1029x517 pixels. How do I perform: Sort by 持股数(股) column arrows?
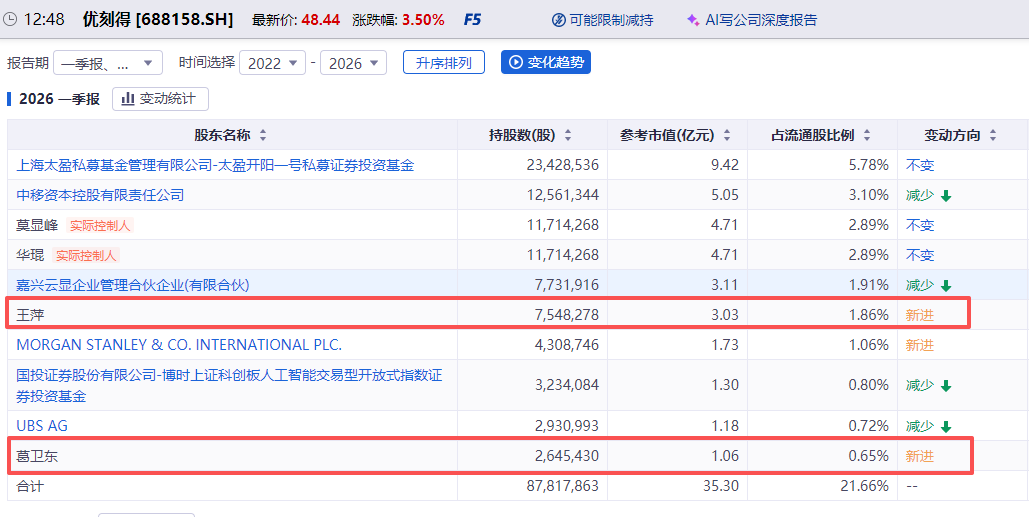pyautogui.click(x=568, y=136)
